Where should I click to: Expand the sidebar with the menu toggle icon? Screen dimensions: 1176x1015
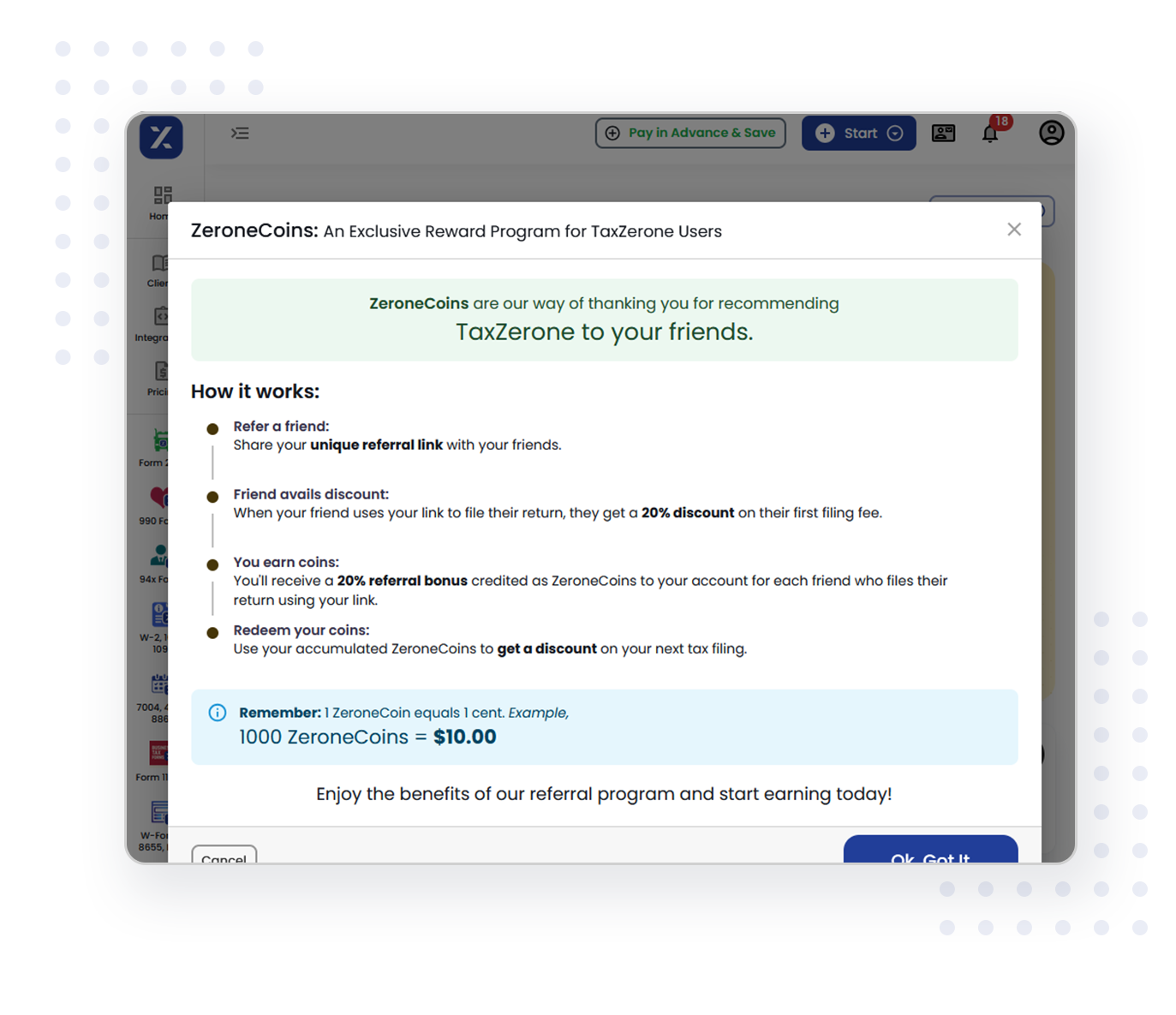pyautogui.click(x=240, y=133)
